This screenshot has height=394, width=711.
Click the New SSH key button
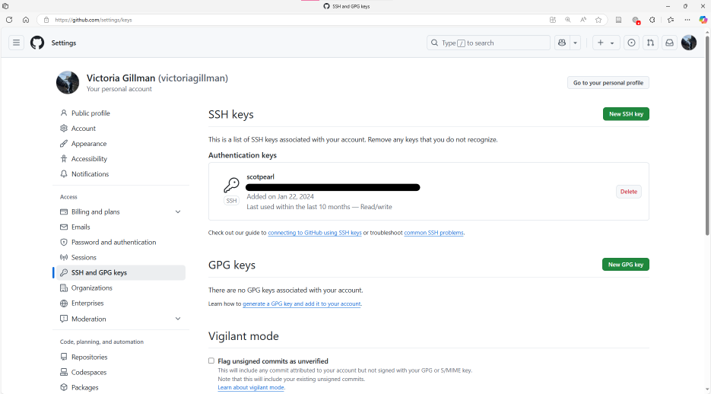point(626,114)
